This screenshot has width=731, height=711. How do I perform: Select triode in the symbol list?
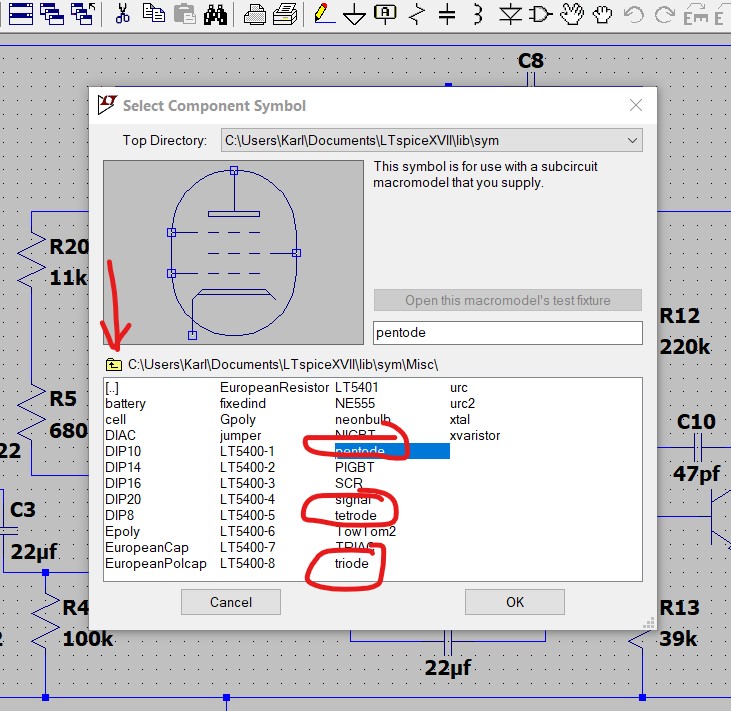tap(352, 563)
